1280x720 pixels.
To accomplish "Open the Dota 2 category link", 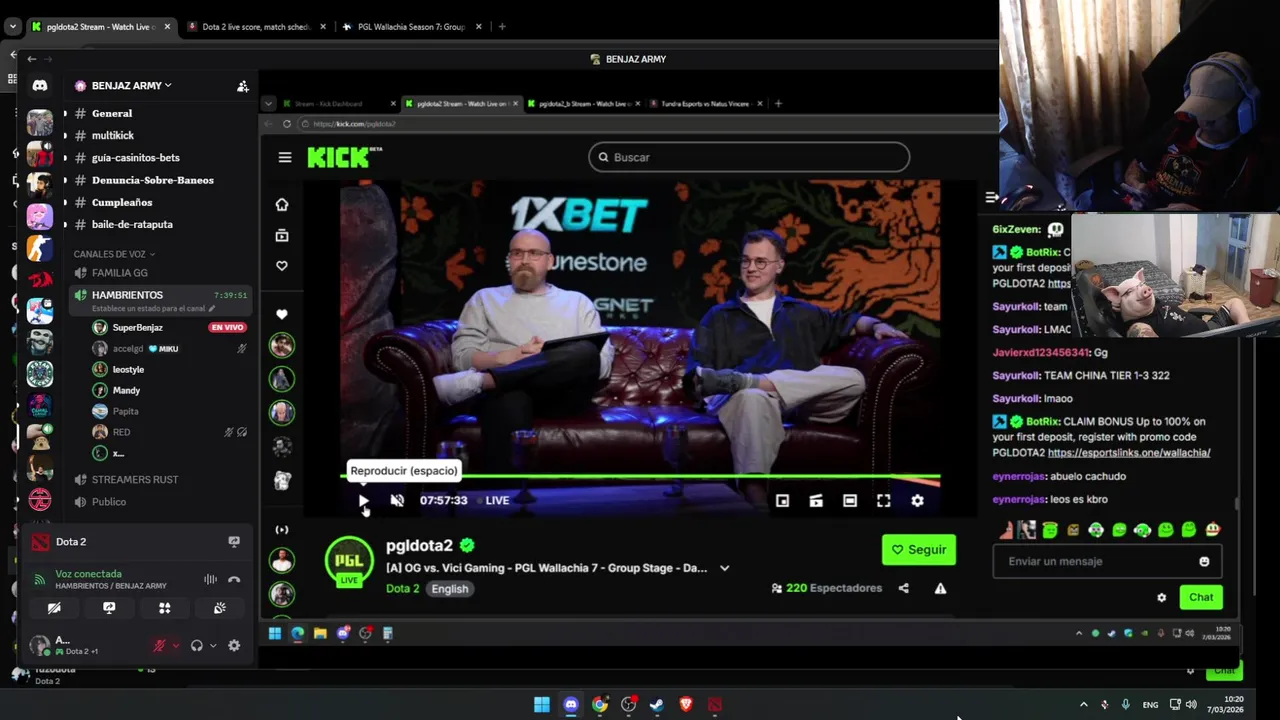I will point(402,588).
